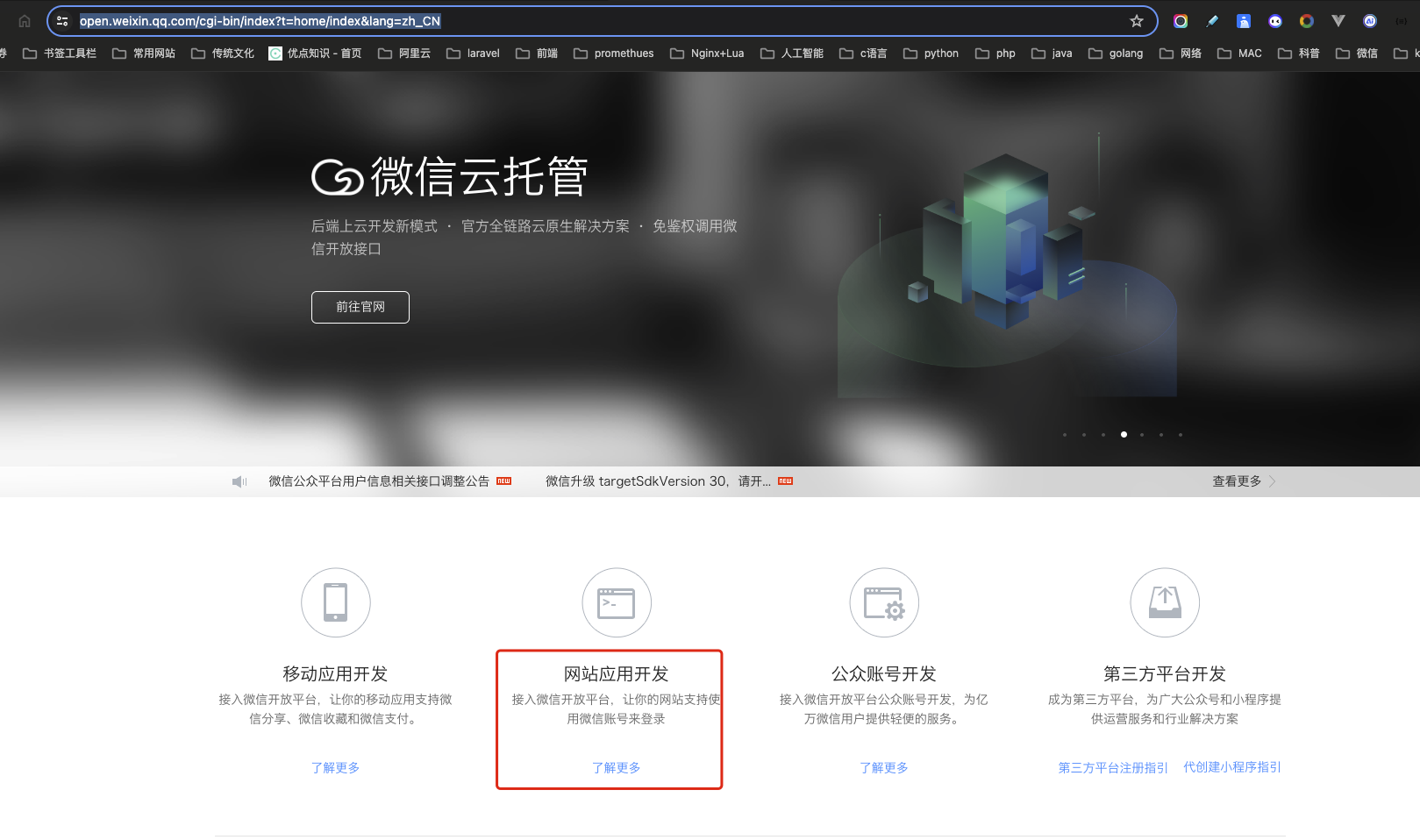Open the java bookmark folder
This screenshot has height=840, width=1420.
(1052, 53)
